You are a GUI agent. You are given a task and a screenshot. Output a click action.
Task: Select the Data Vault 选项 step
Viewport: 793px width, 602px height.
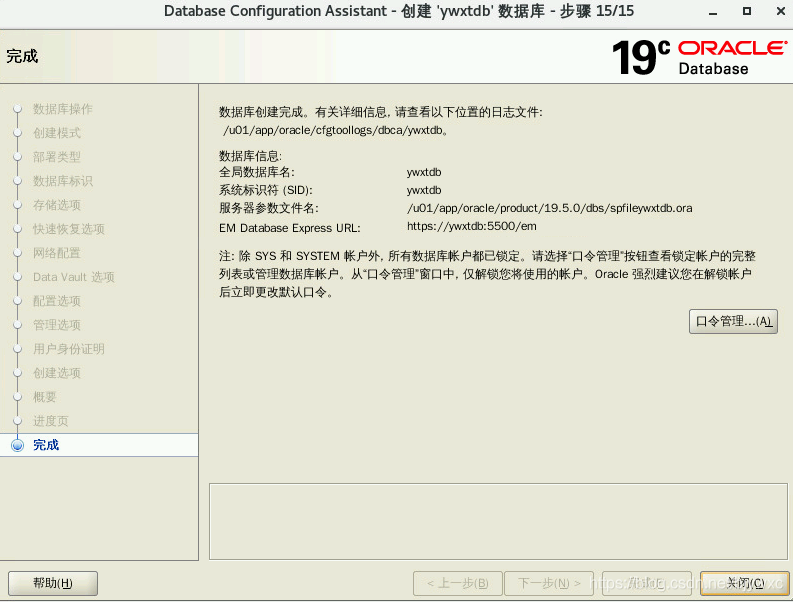(74, 277)
